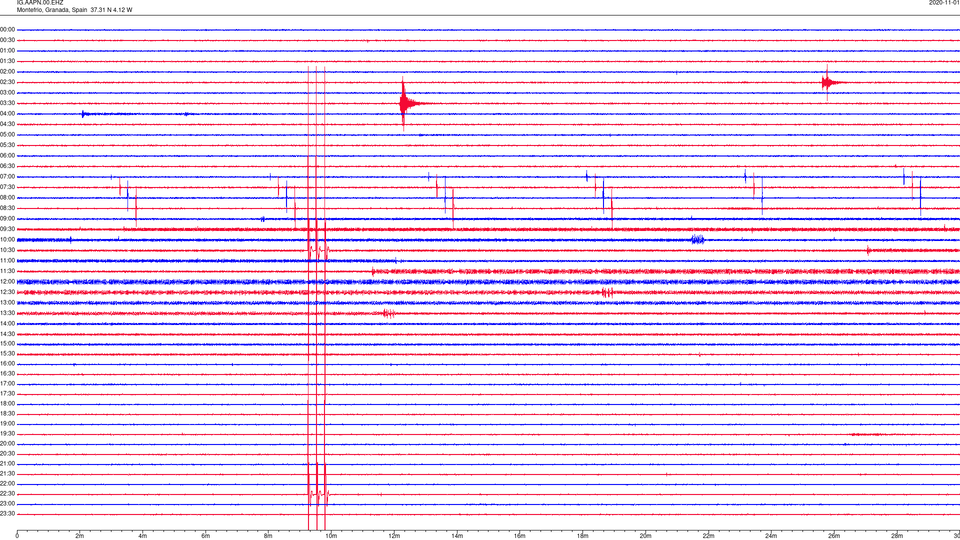Click the 26m axis tick label
Image resolution: width=960 pixels, height=540 pixels.
tap(834, 536)
